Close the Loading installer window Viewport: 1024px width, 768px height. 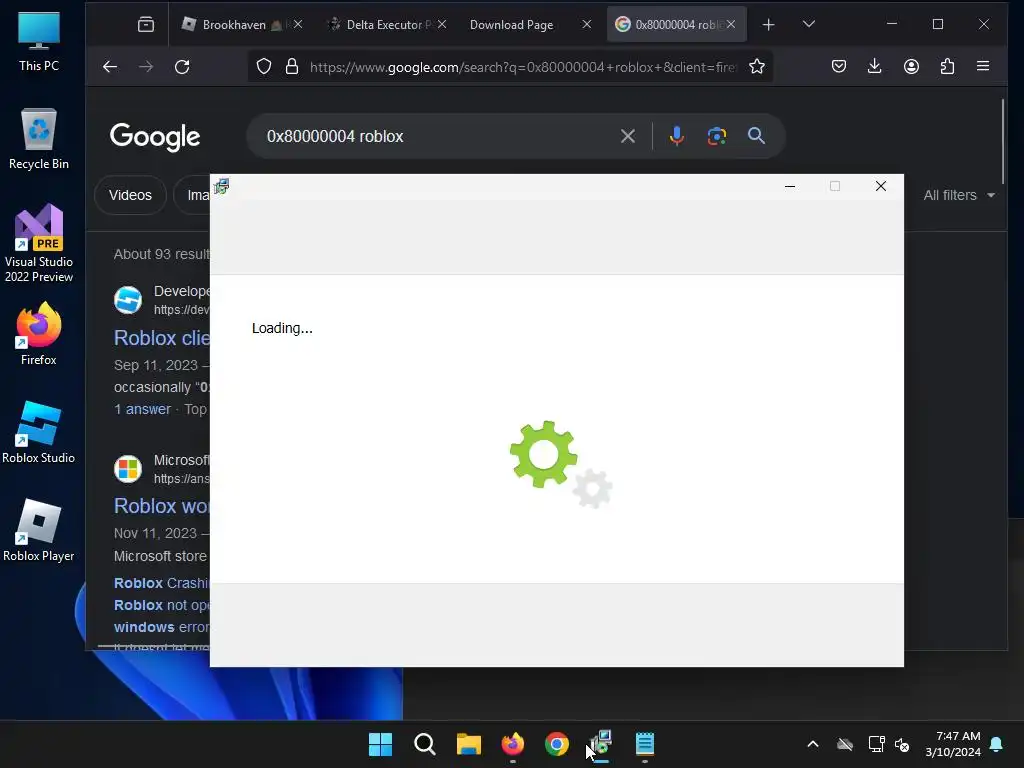pyautogui.click(x=880, y=187)
